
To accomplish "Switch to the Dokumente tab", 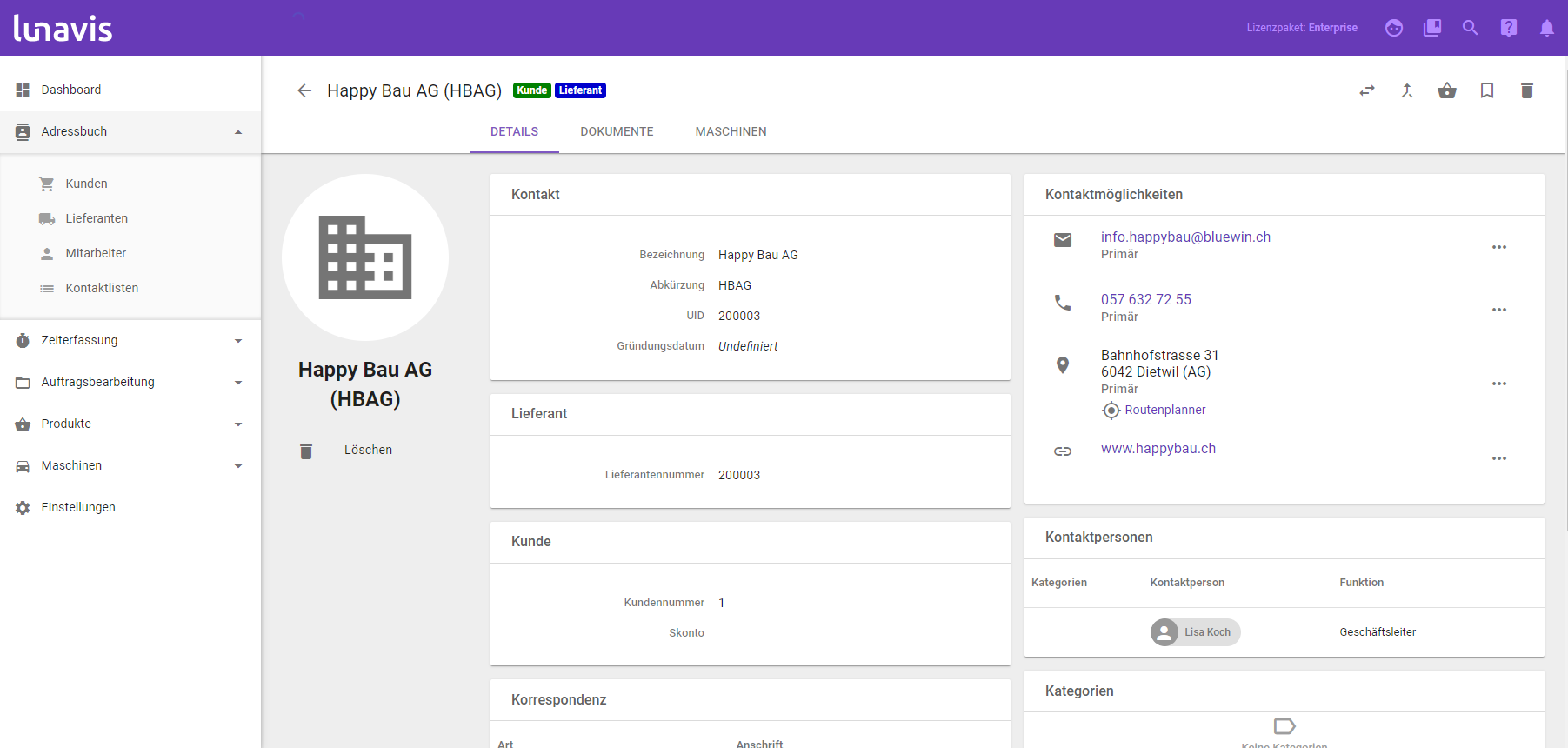I will (x=617, y=132).
